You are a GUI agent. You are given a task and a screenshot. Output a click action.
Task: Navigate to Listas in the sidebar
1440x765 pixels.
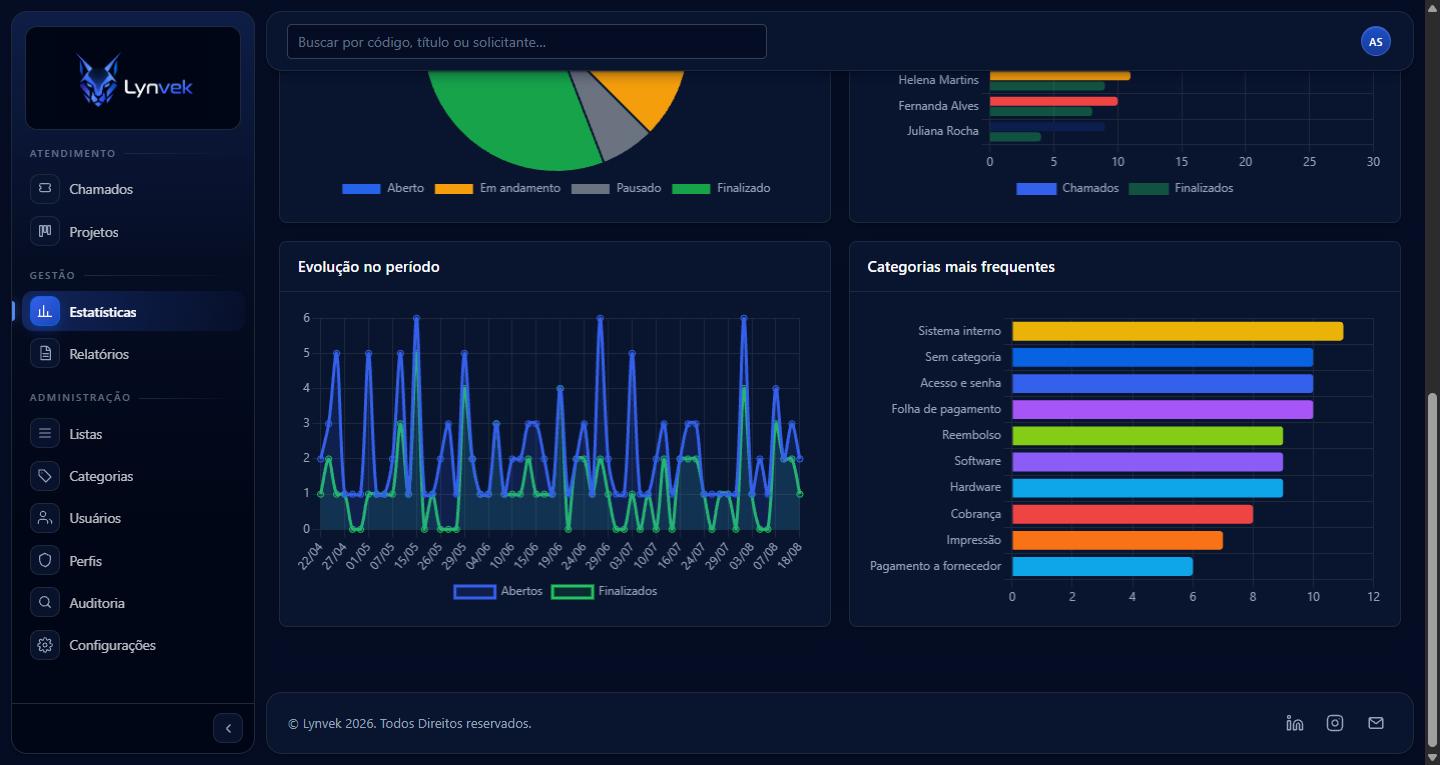tap(133, 434)
